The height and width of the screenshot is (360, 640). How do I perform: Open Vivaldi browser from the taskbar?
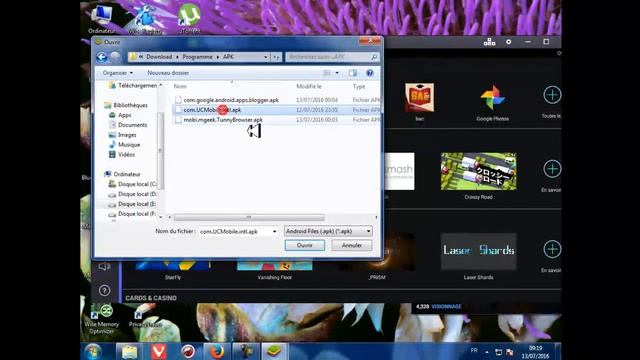158,351
